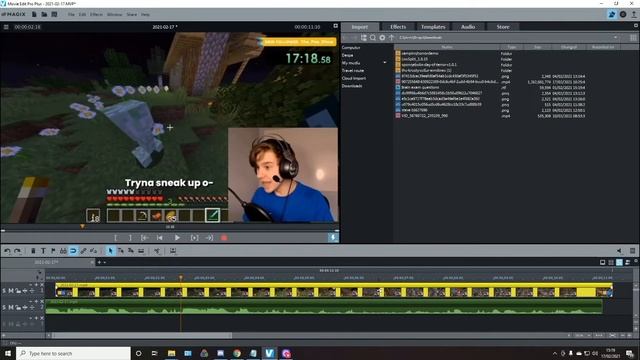Screen dimensions: 640x360
Task: Select Cloud import in sidebar
Action: click(354, 78)
